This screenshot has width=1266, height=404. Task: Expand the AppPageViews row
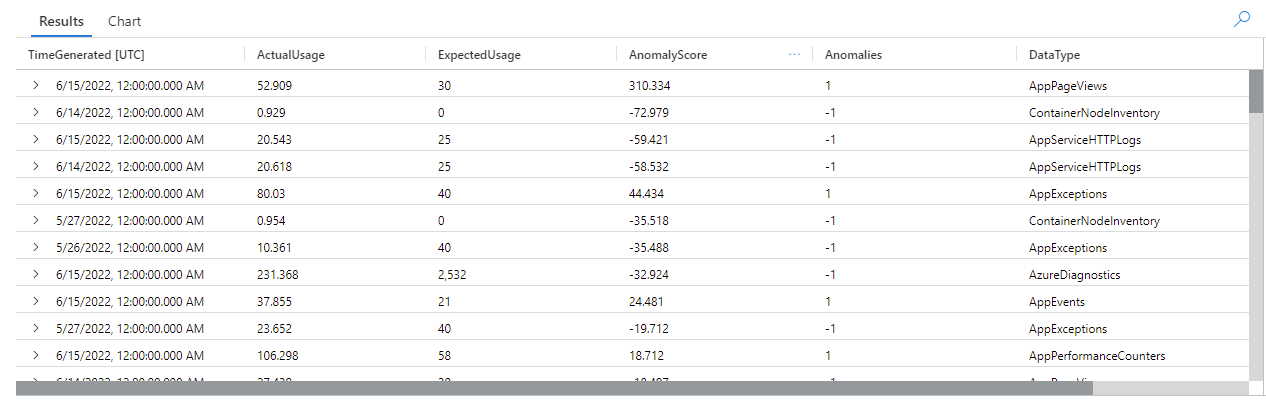(36, 86)
